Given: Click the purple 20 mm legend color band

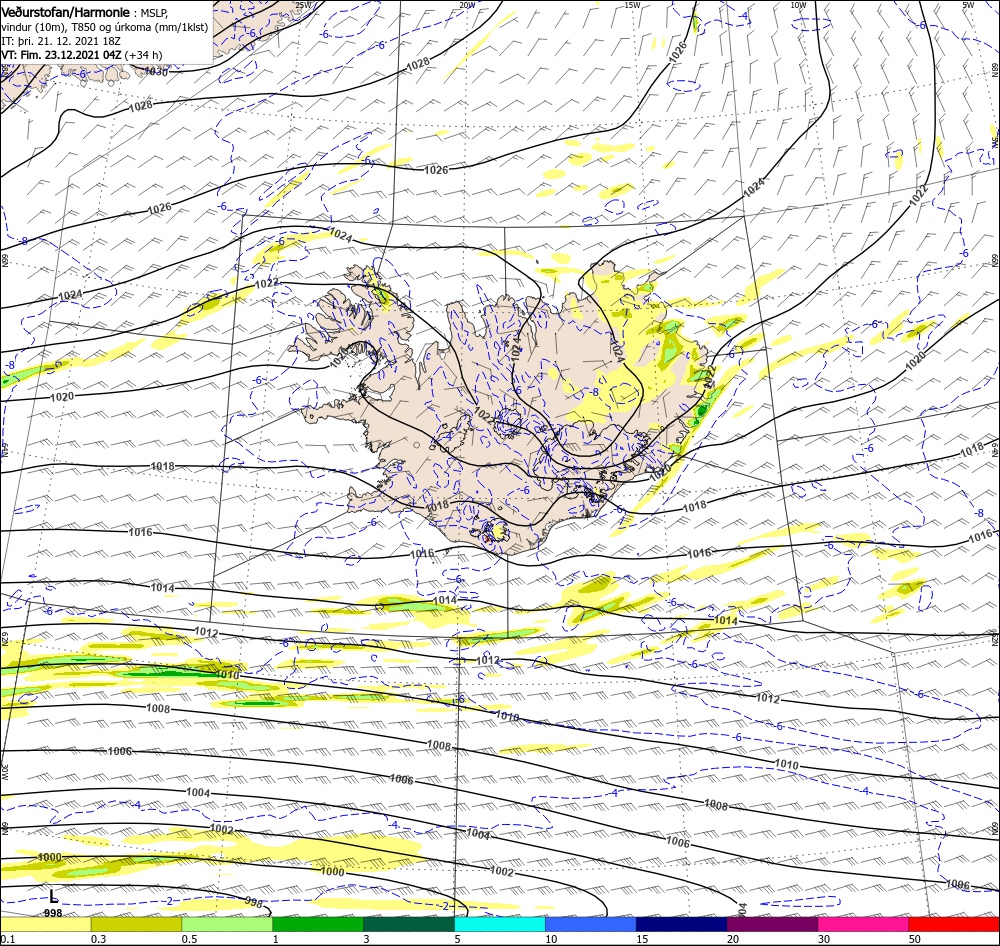Looking at the screenshot, I should point(772,924).
